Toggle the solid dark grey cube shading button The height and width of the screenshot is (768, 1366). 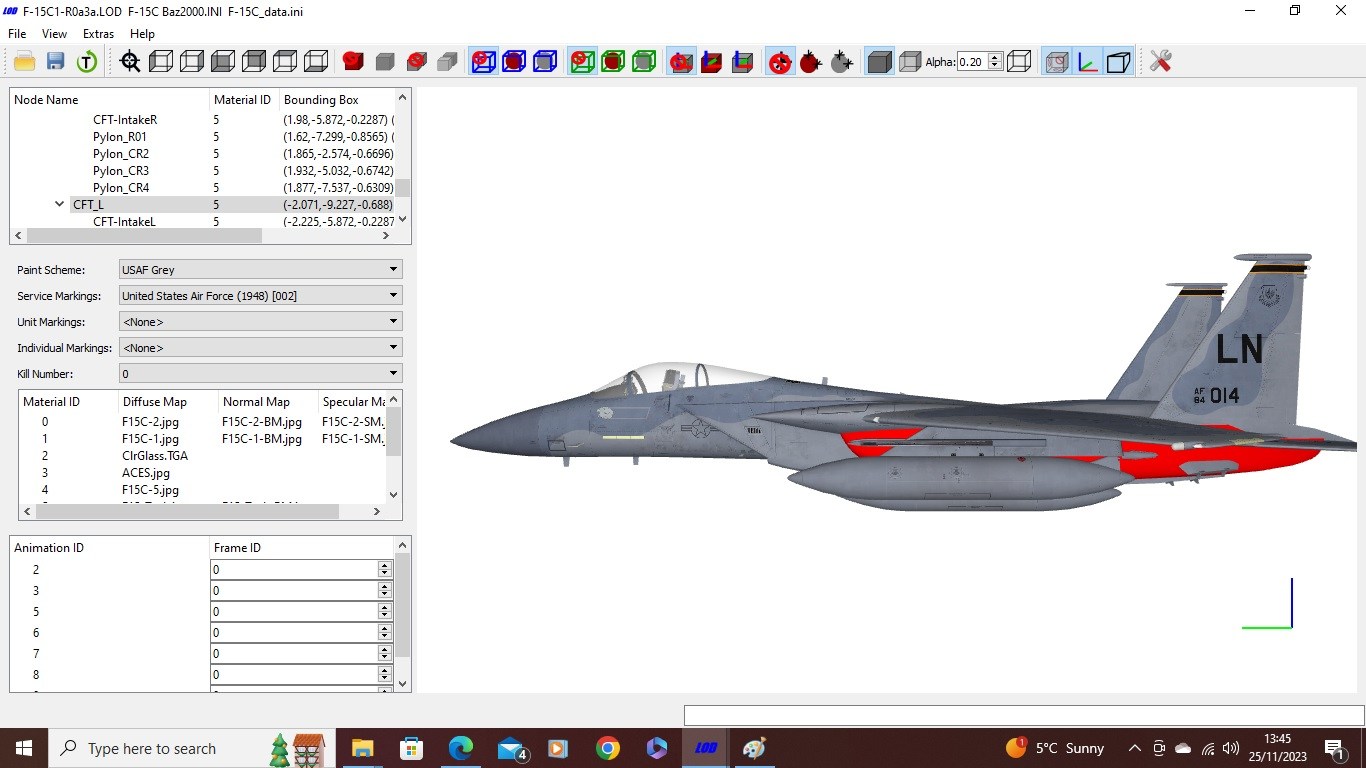879,62
